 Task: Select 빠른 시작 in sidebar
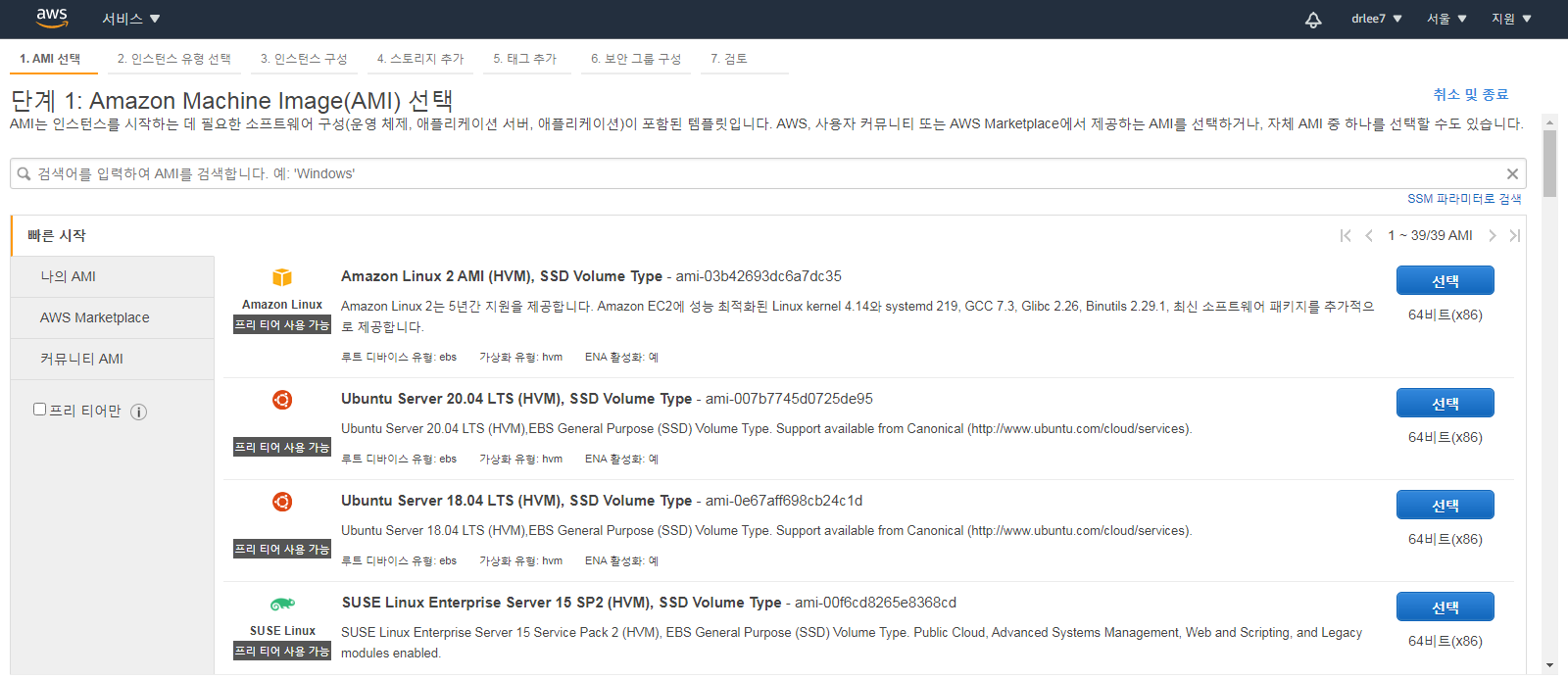[113, 235]
